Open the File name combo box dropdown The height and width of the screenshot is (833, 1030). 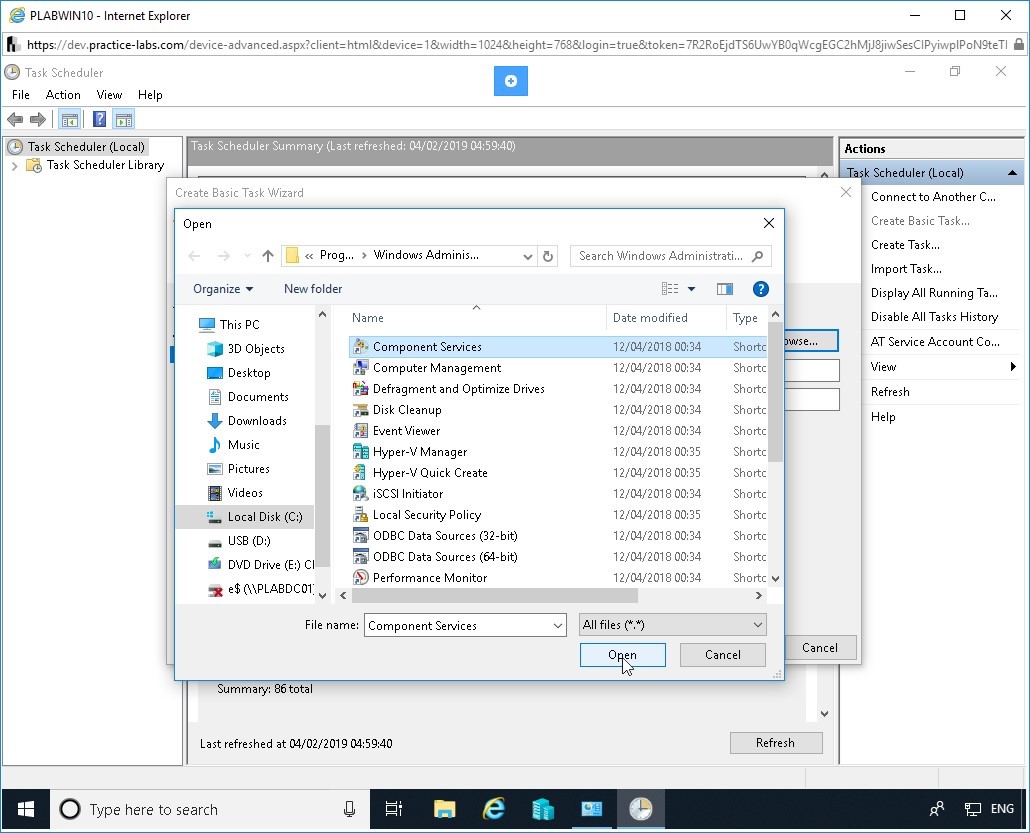[x=558, y=625]
